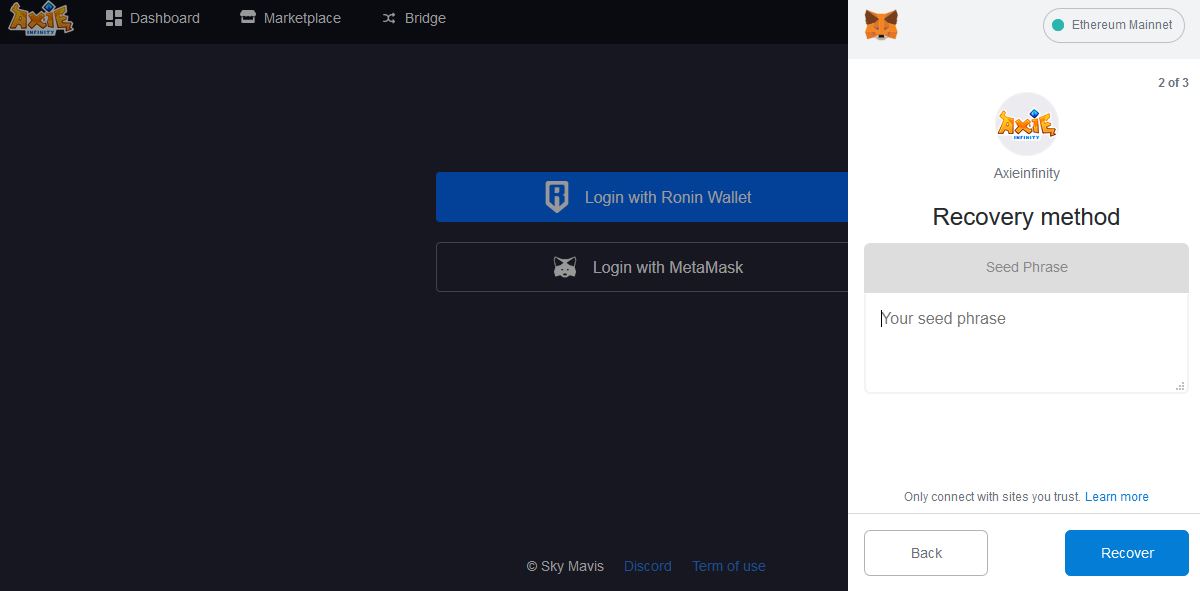Click the © Sky Mavis footer text
Viewport: 1200px width, 591px height.
tap(565, 566)
